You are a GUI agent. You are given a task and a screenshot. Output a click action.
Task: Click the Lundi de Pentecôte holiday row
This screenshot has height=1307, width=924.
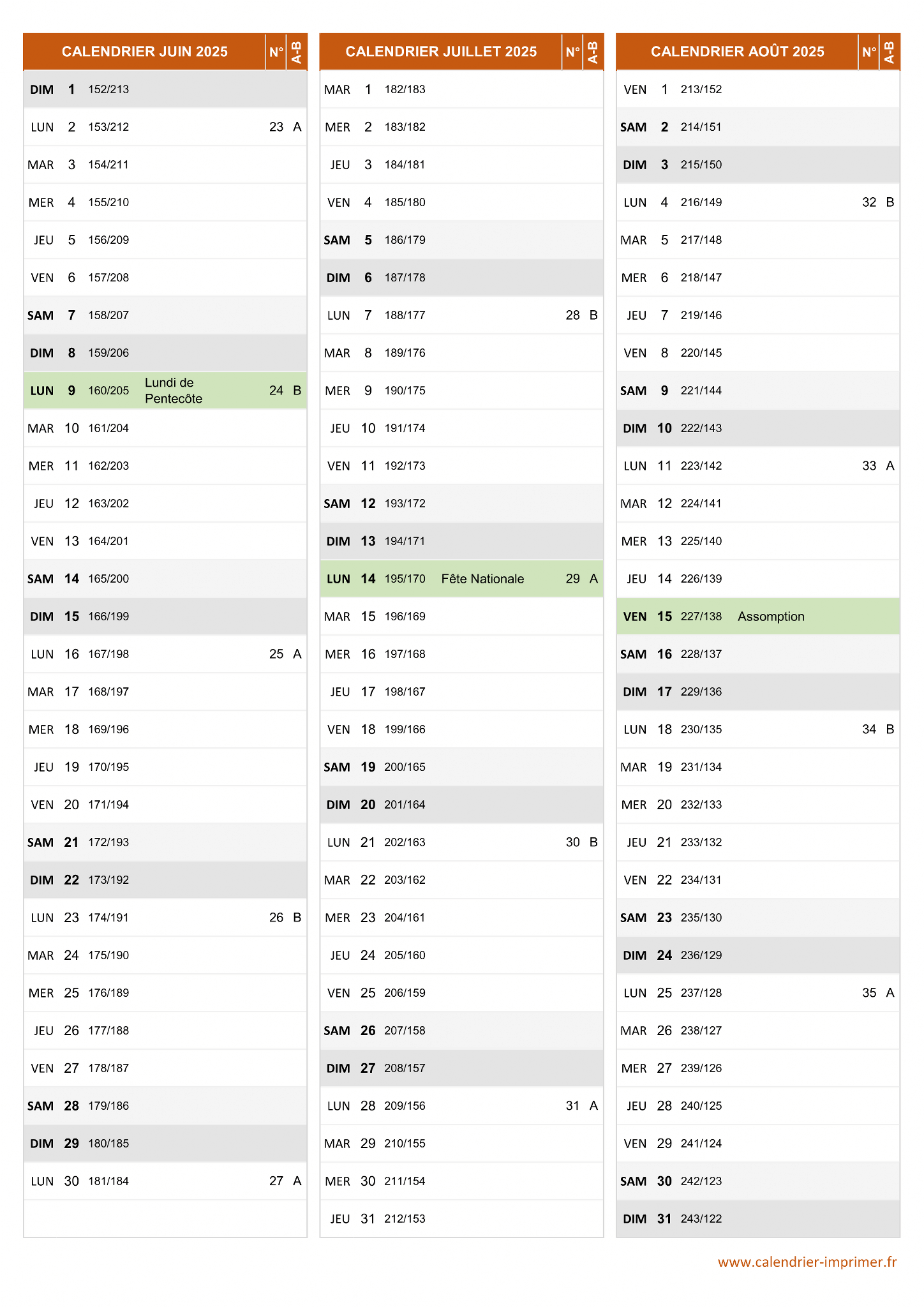(165, 391)
